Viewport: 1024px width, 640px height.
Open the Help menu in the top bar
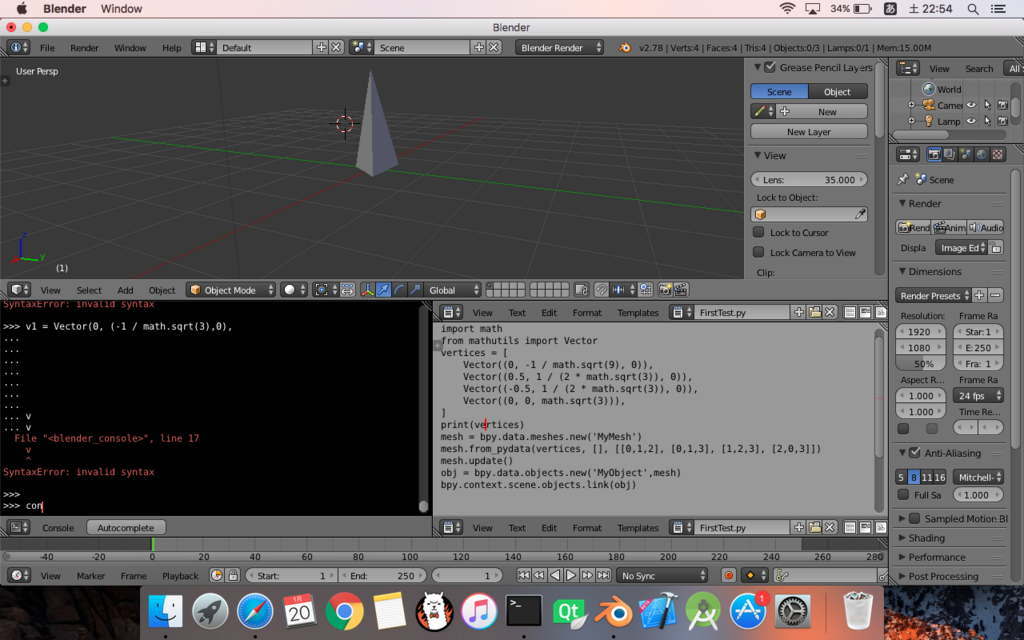click(x=172, y=47)
